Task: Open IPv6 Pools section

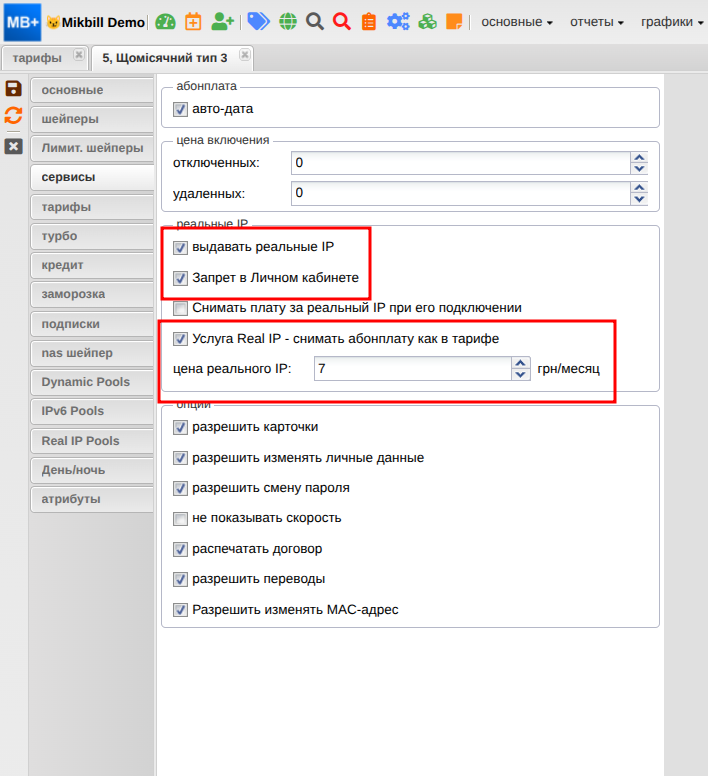Action: click(x=92, y=411)
